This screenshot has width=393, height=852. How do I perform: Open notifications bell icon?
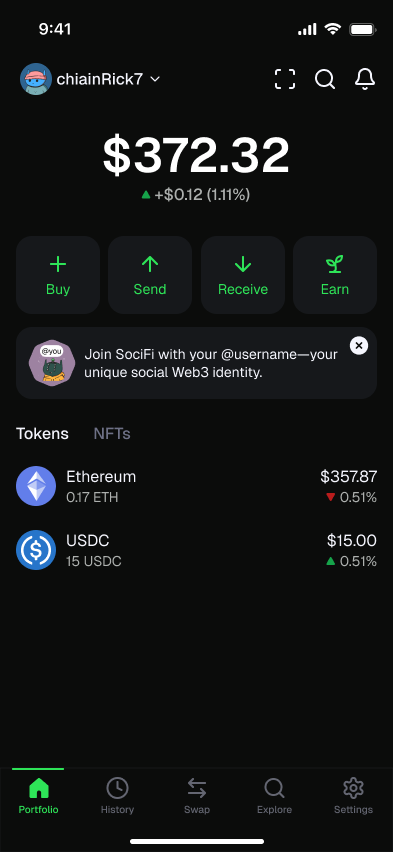[x=365, y=79]
